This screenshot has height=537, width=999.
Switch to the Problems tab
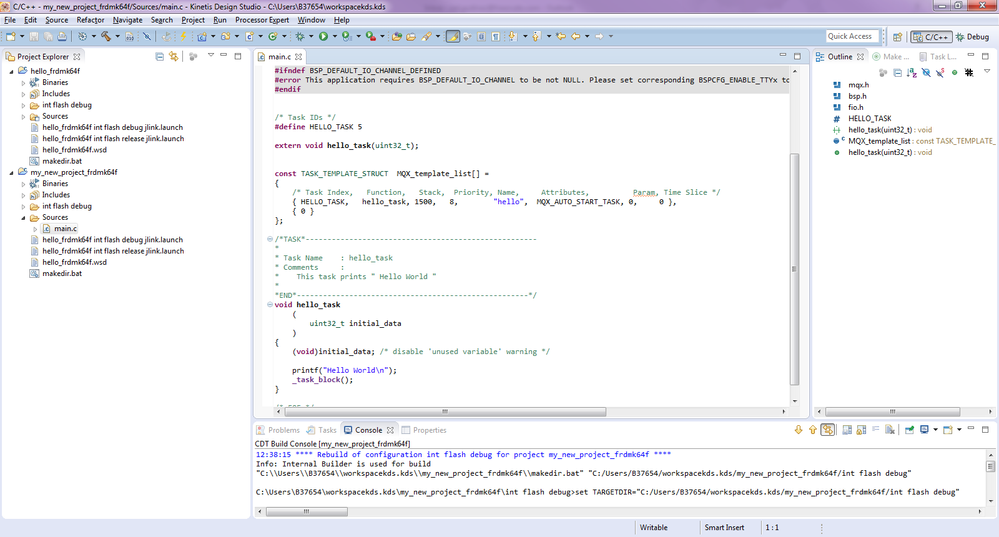(278, 430)
